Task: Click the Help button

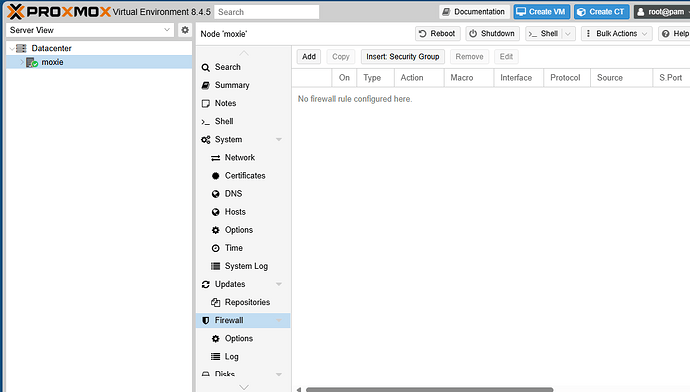Action: click(675, 33)
